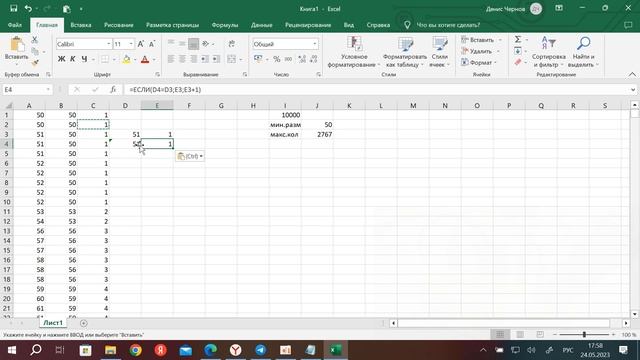The image size is (640, 360).
Task: Open Comments pane icon at top right
Action: coord(628,25)
